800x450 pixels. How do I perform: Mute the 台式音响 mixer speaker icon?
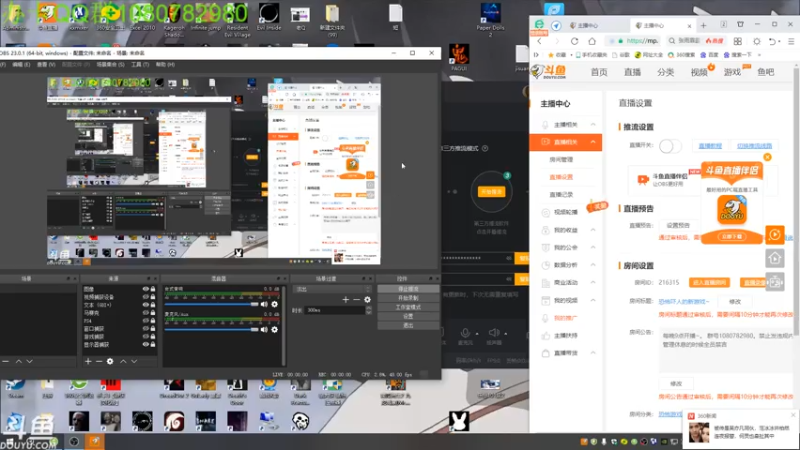coord(264,304)
